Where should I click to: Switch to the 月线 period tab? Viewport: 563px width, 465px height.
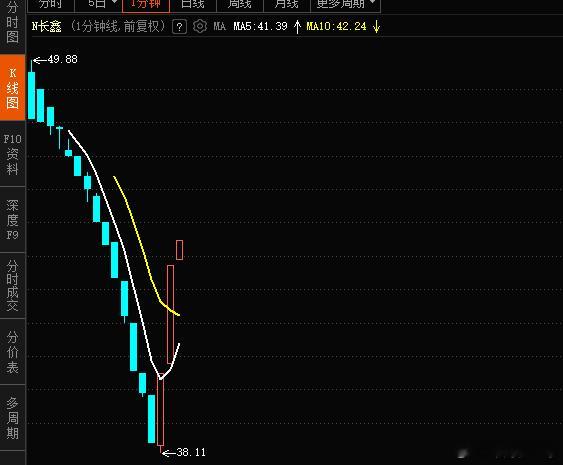[287, 5]
